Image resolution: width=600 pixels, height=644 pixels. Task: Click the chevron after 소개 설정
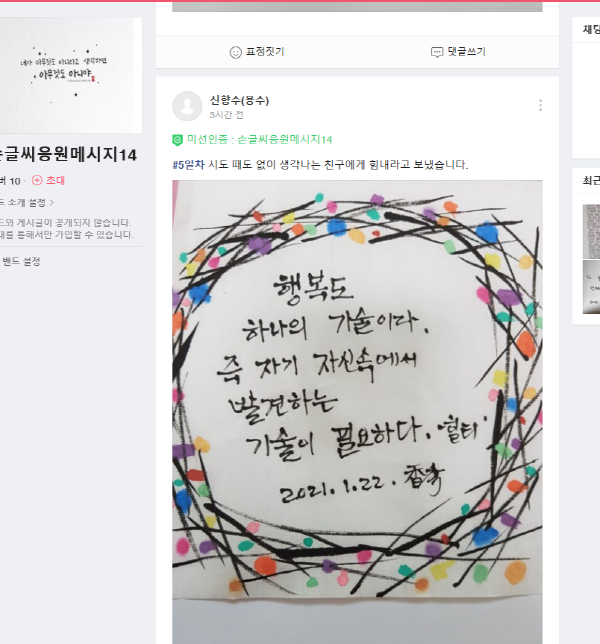tap(51, 202)
